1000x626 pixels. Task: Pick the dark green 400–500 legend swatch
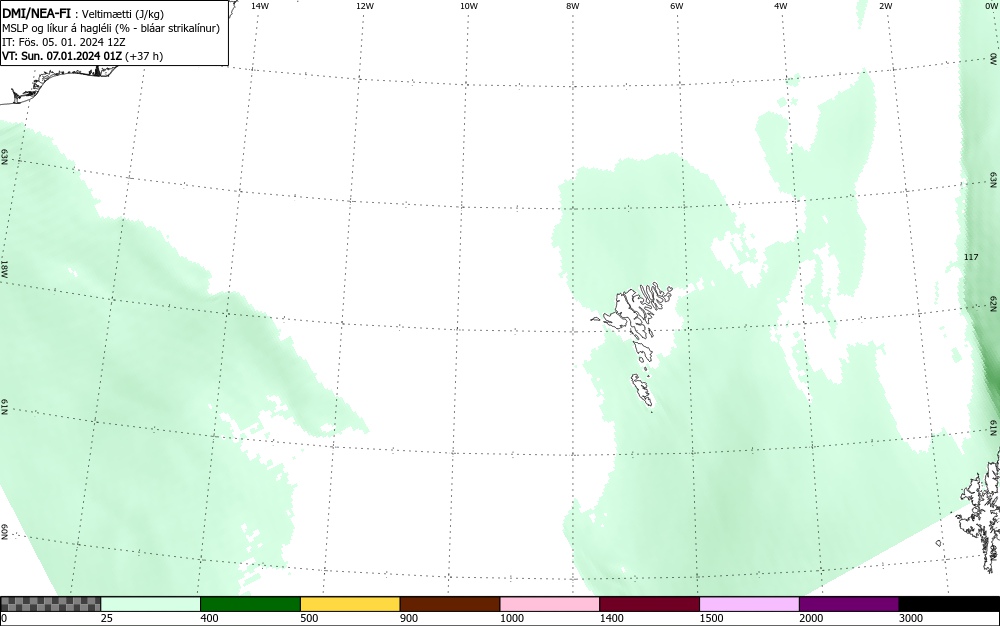pos(250,604)
